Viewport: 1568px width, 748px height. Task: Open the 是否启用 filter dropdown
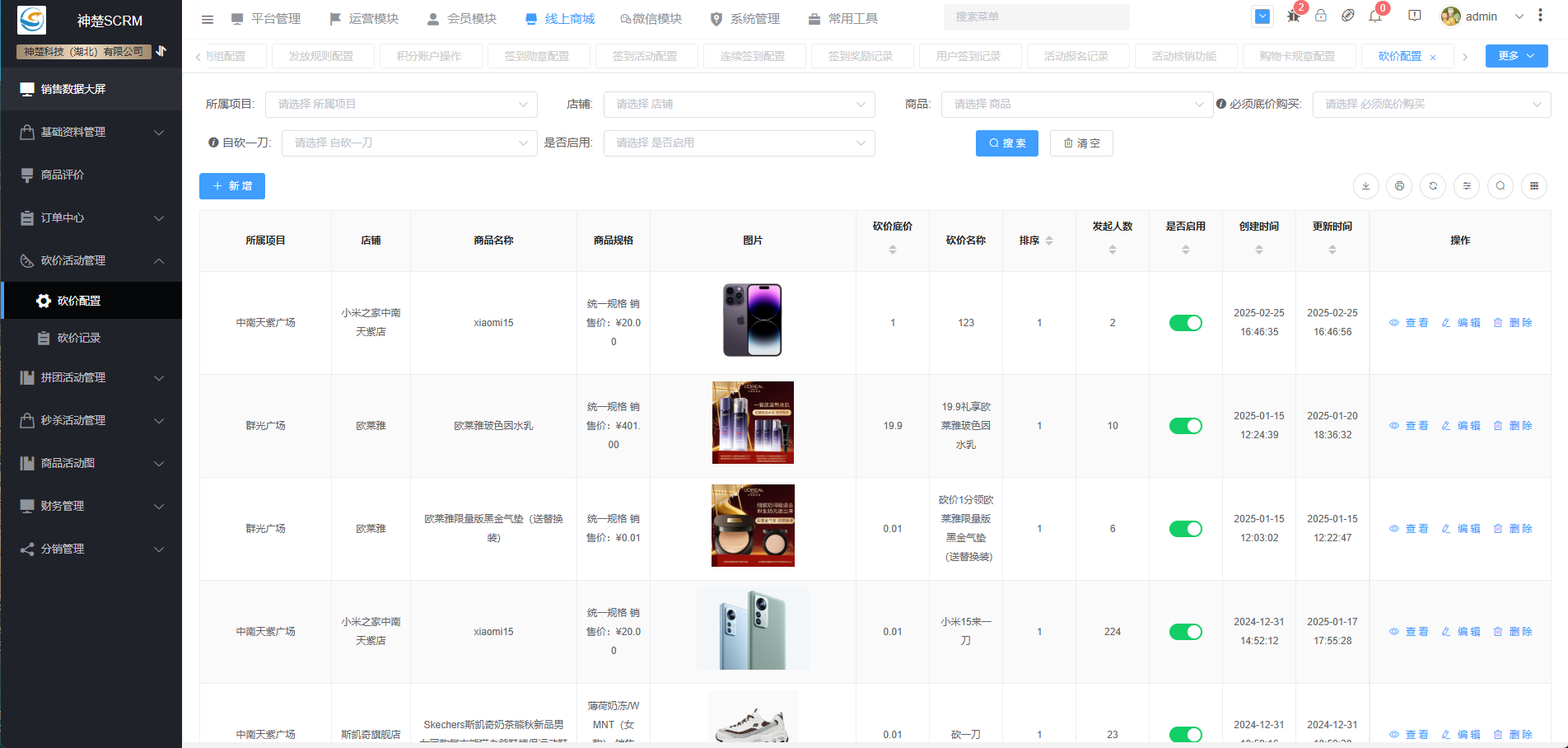click(x=740, y=143)
